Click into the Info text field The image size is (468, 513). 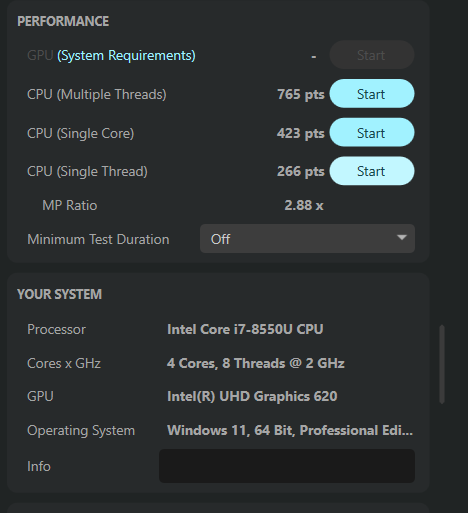coord(287,466)
